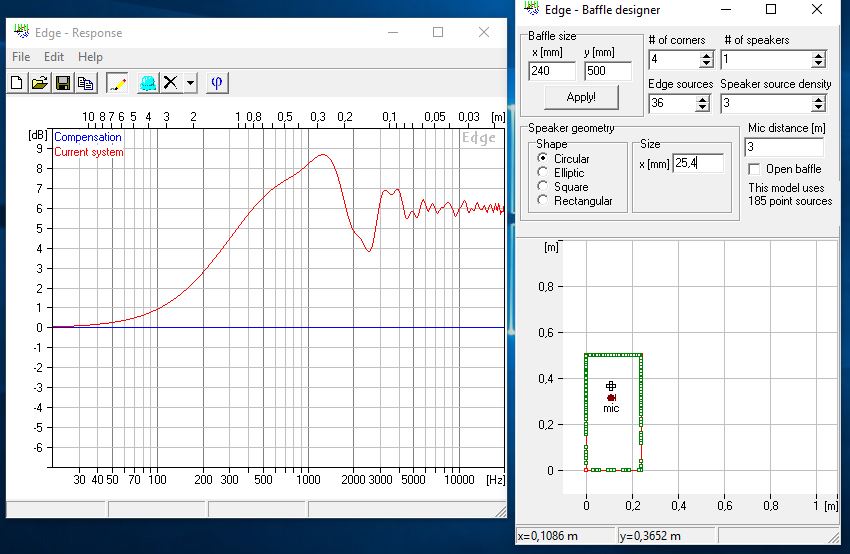Click the # of speakers value field
The image size is (850, 554).
click(x=766, y=59)
